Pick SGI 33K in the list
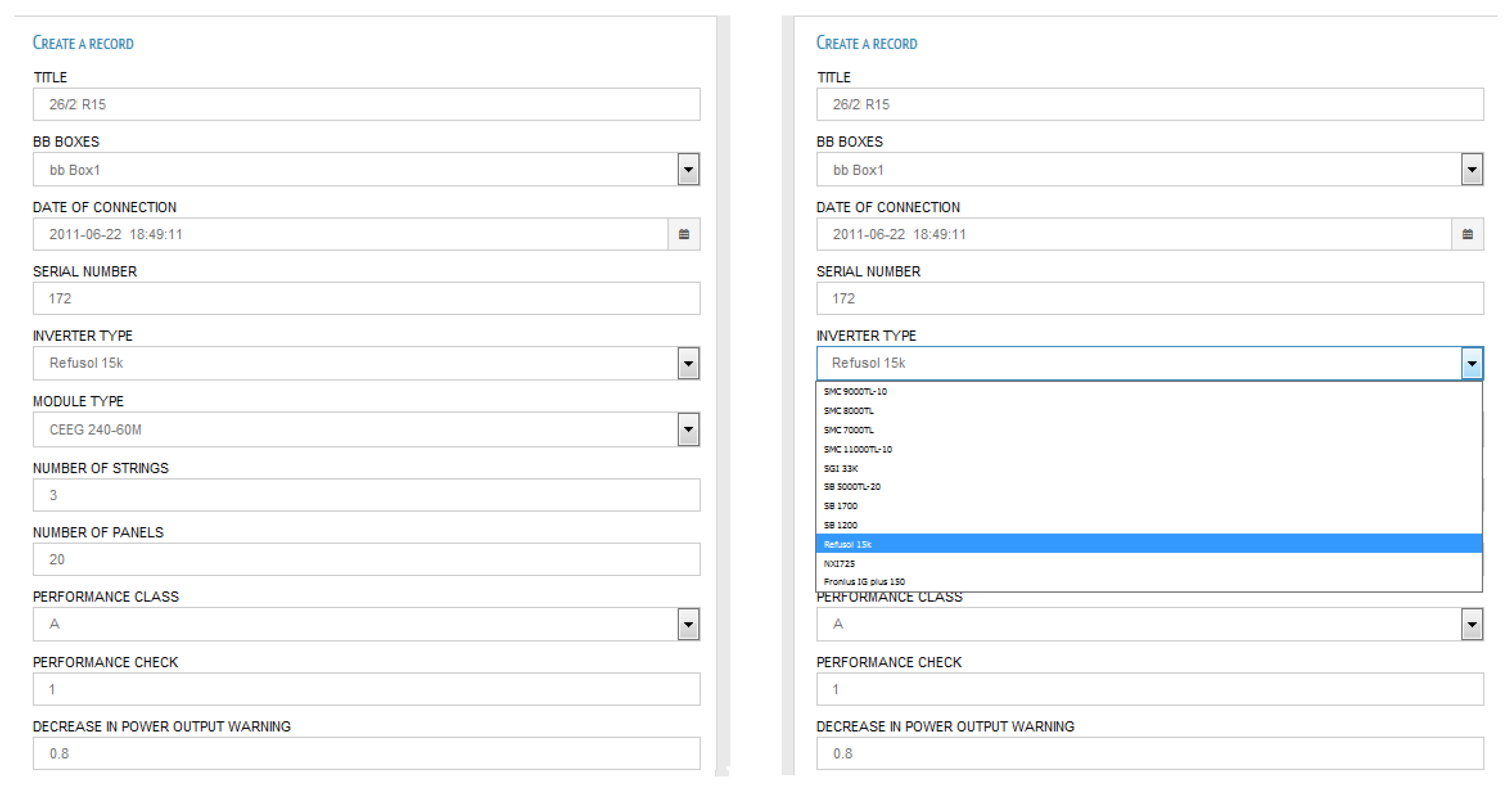 (841, 468)
